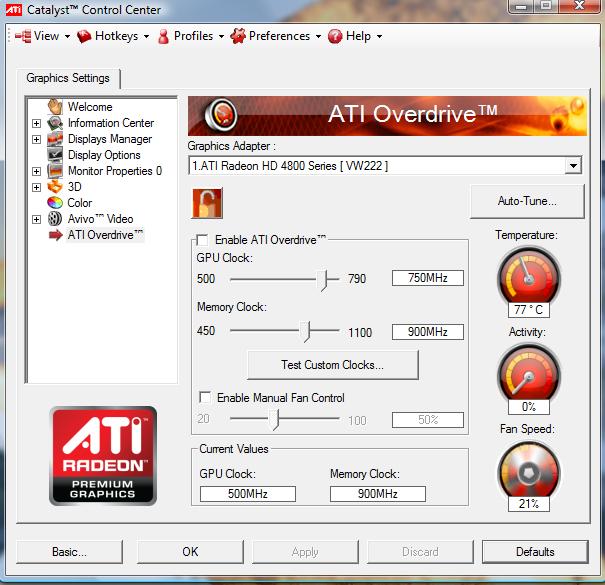Select the Avivo Video film reel icon

click(x=55, y=219)
